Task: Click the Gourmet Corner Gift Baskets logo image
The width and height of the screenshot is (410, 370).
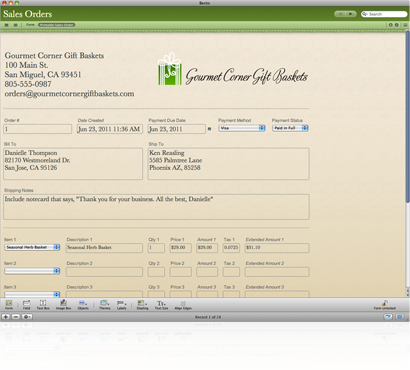Action: tap(233, 69)
